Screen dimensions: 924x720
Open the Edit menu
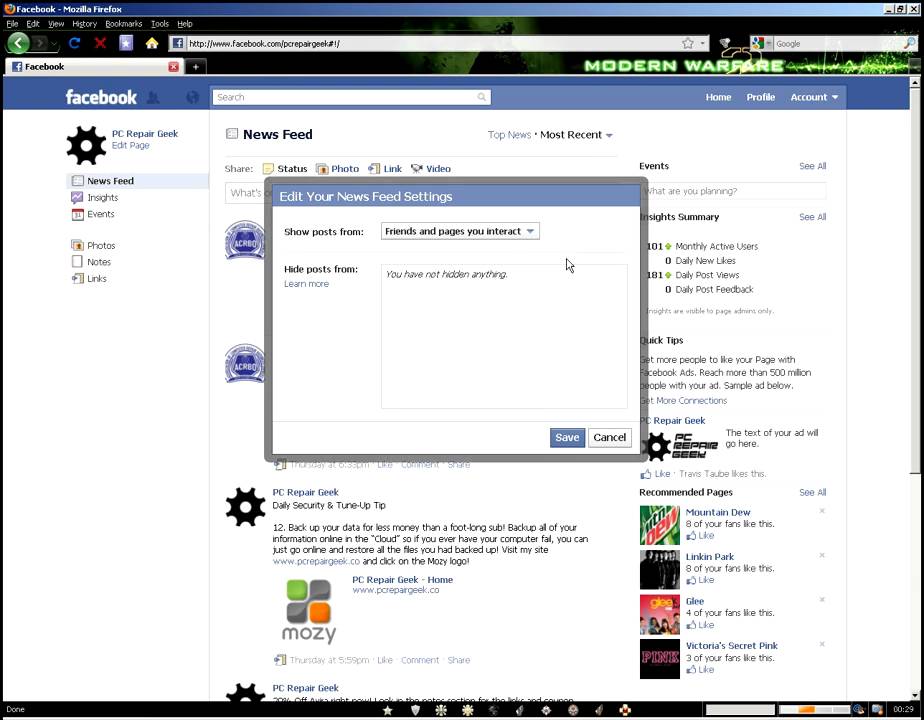[x=33, y=24]
